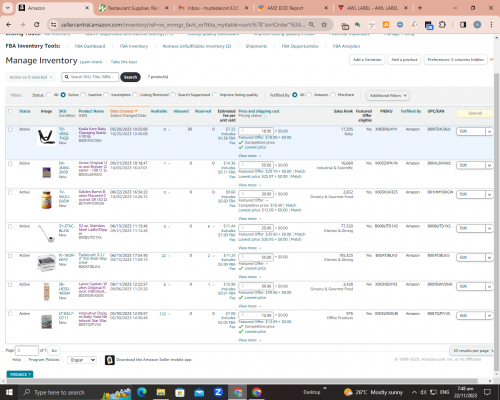Screen dimensions: 500x400
Task: Open the 25 results per page dropdown
Action: pos(472,351)
